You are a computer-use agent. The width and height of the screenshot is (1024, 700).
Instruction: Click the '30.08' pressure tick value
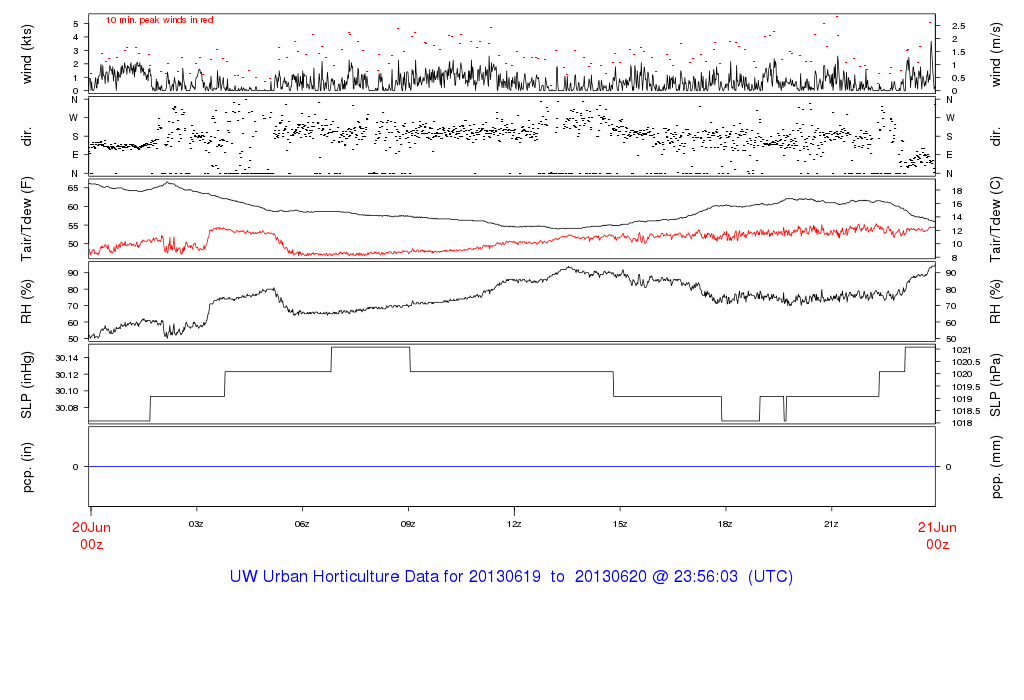click(x=67, y=407)
